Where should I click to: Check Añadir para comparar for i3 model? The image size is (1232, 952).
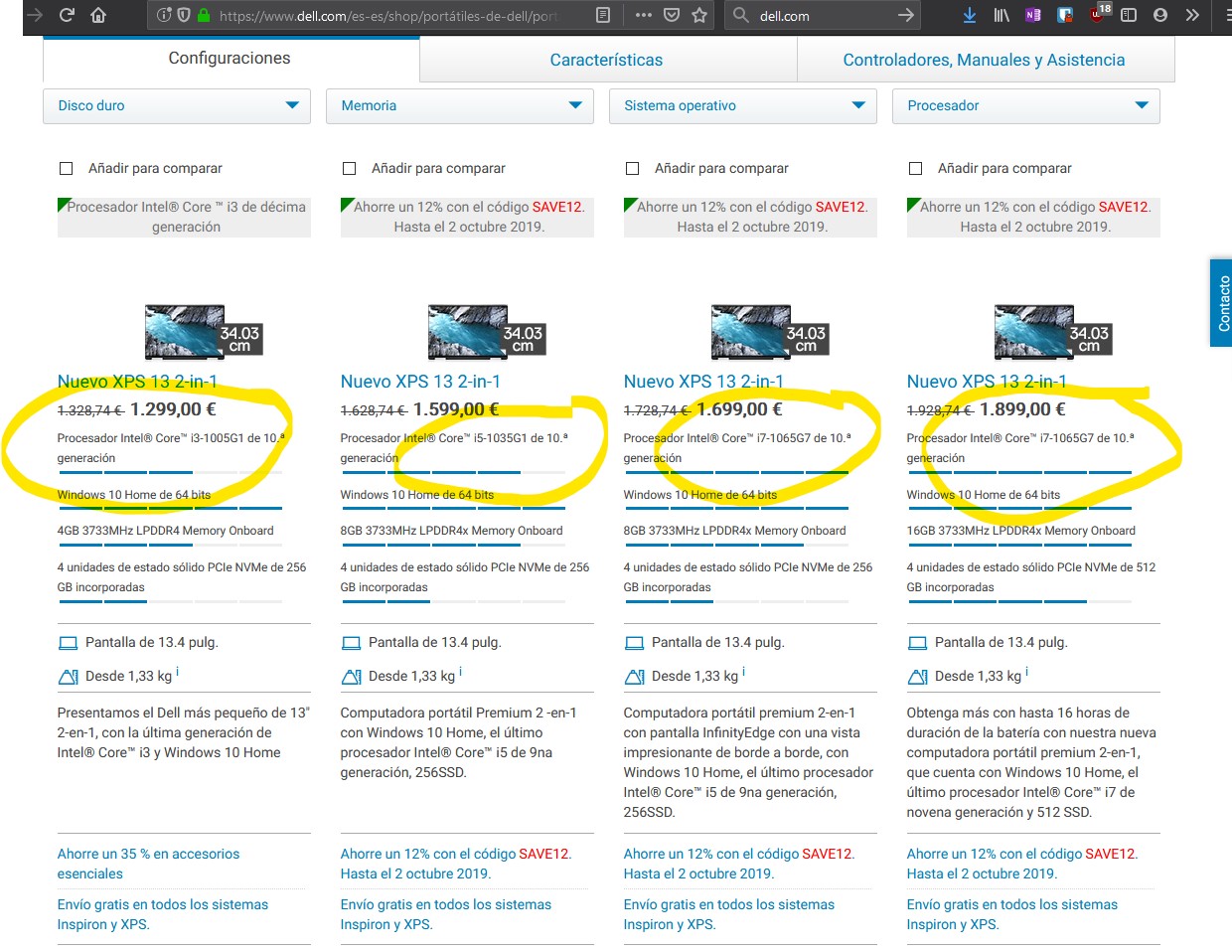coord(66,169)
